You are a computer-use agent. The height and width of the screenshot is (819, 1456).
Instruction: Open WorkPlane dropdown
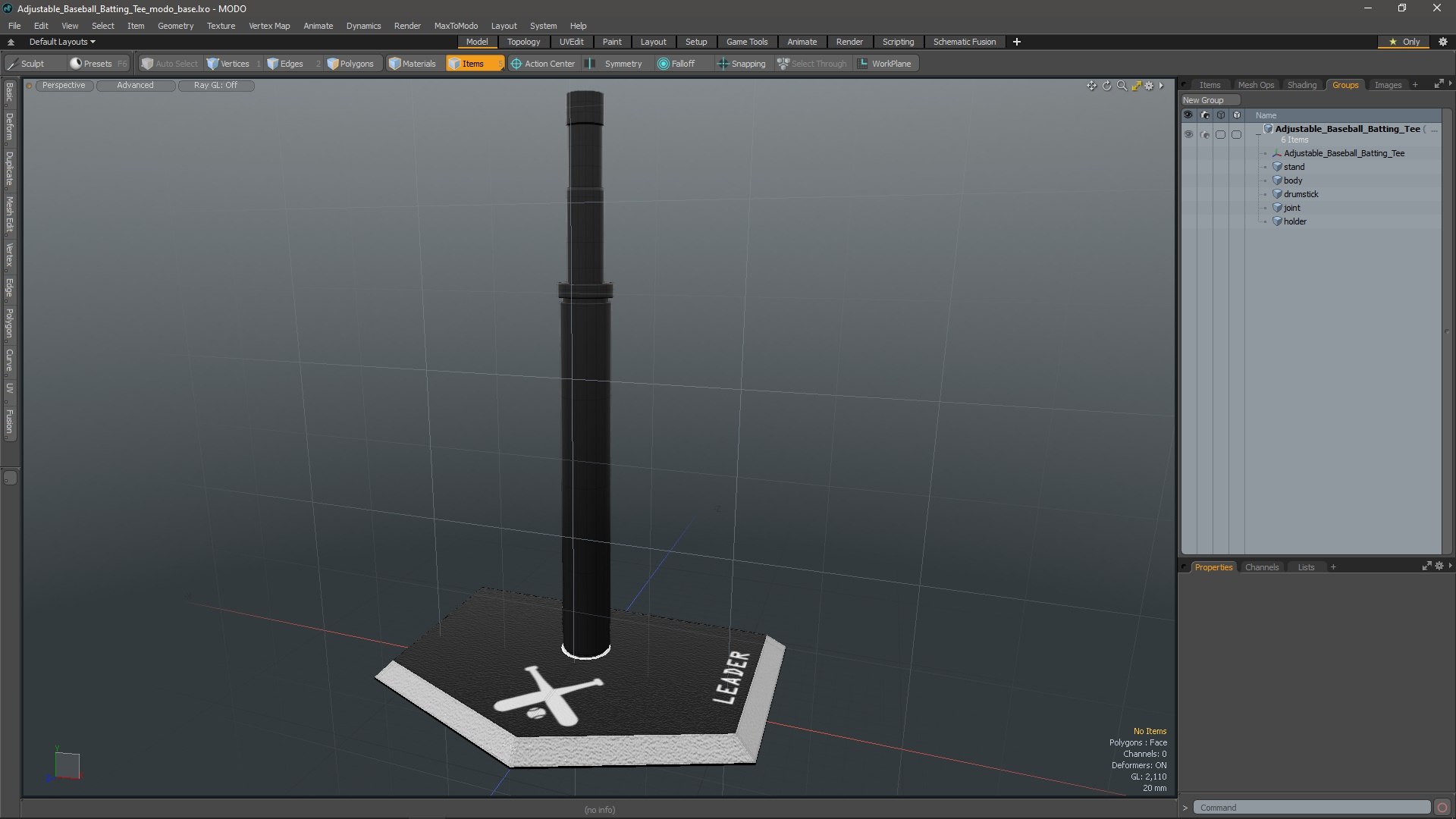885,64
